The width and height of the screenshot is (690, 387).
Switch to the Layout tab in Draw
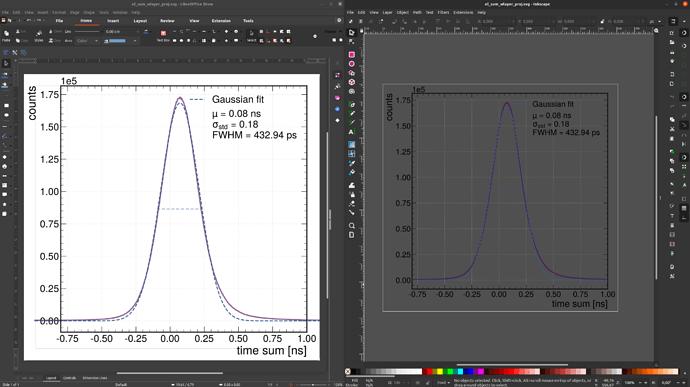[140, 21]
